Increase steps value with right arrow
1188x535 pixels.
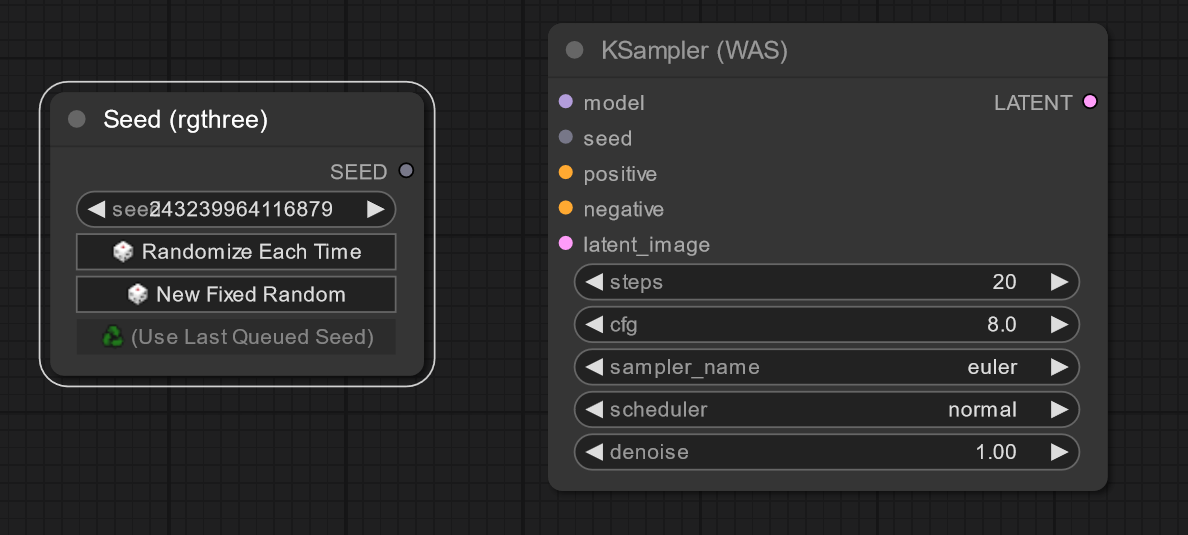tap(1059, 282)
